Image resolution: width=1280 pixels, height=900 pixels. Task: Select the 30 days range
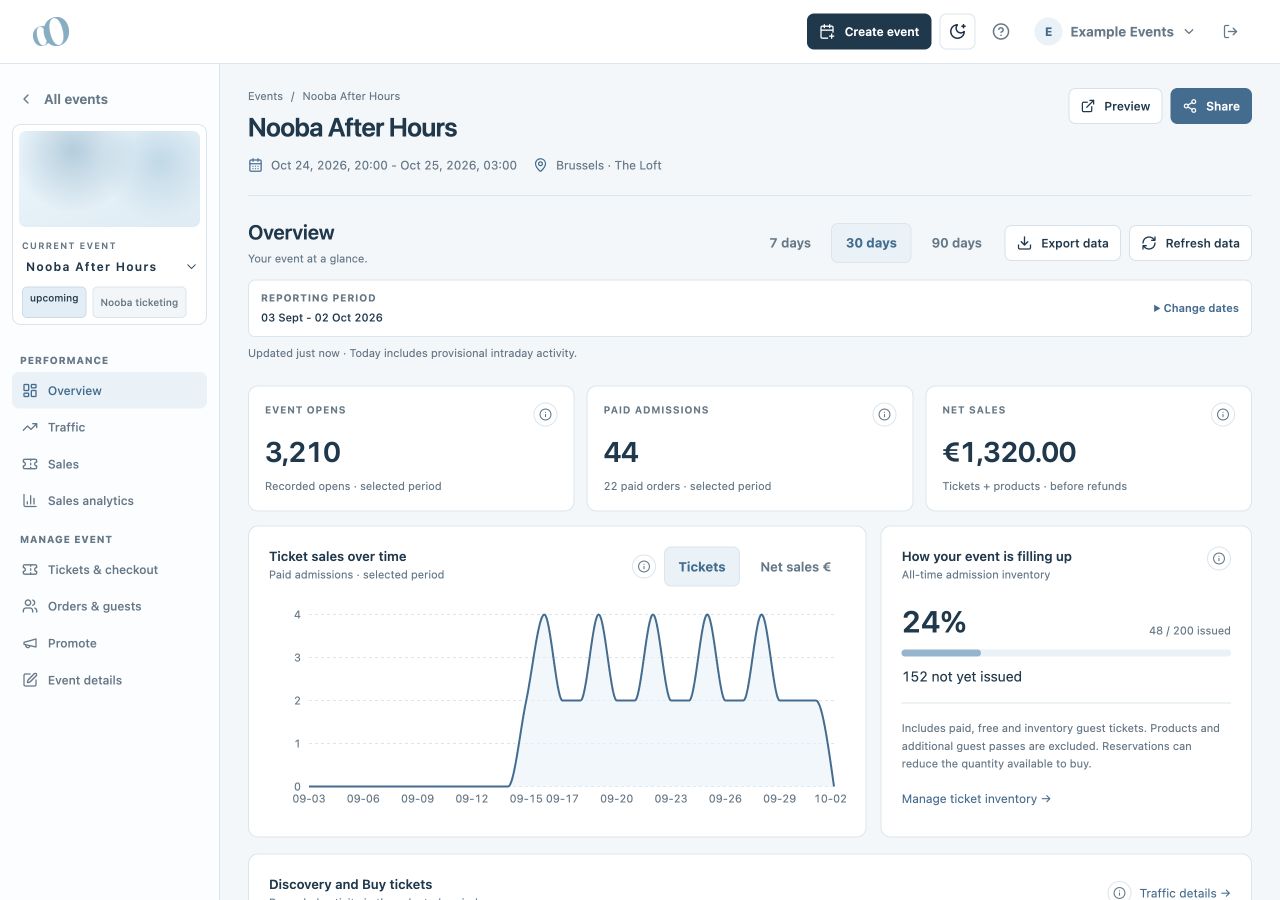871,243
